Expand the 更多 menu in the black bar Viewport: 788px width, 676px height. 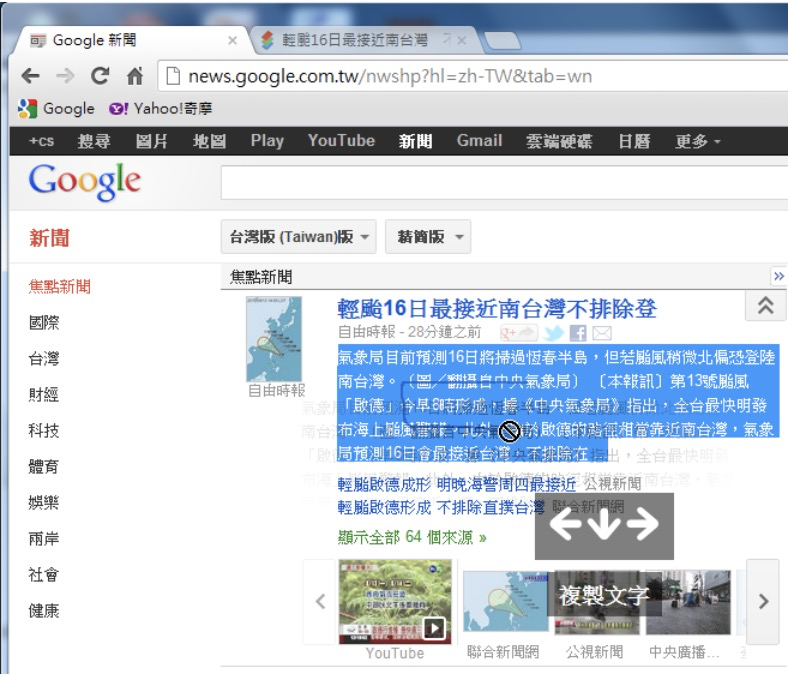click(x=697, y=141)
